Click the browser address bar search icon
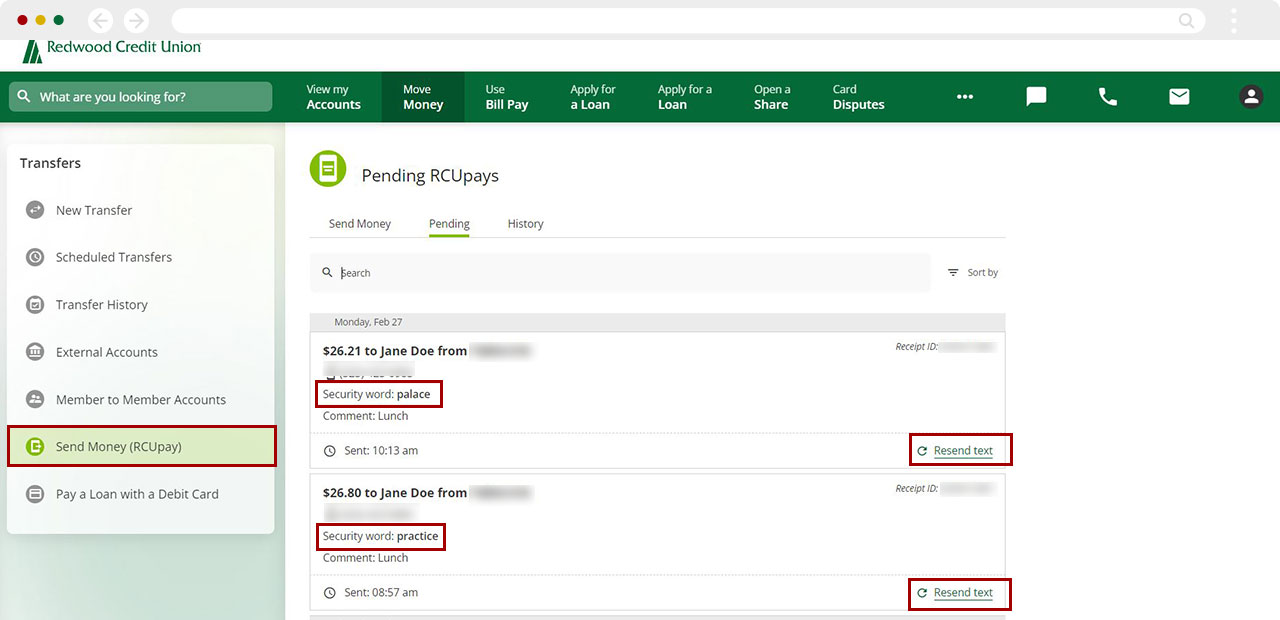This screenshot has width=1280, height=620. click(x=1187, y=20)
